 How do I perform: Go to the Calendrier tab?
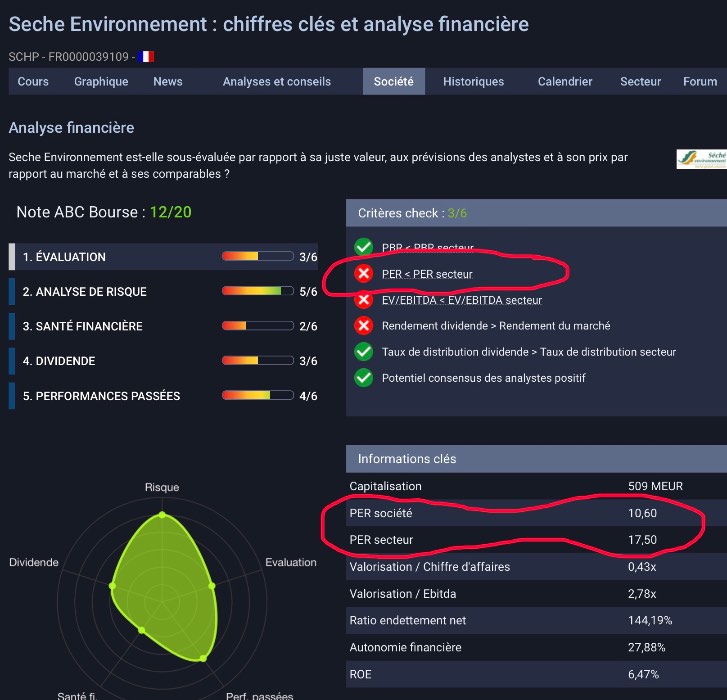[565, 82]
